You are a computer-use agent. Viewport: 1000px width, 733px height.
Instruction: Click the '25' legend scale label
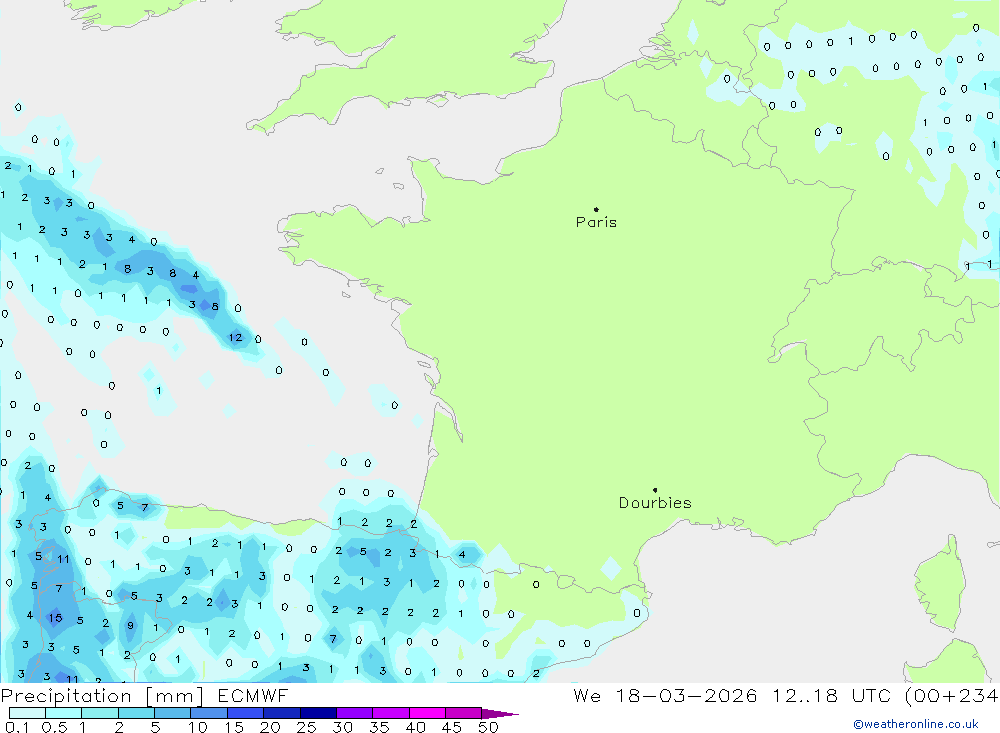pyautogui.click(x=306, y=727)
